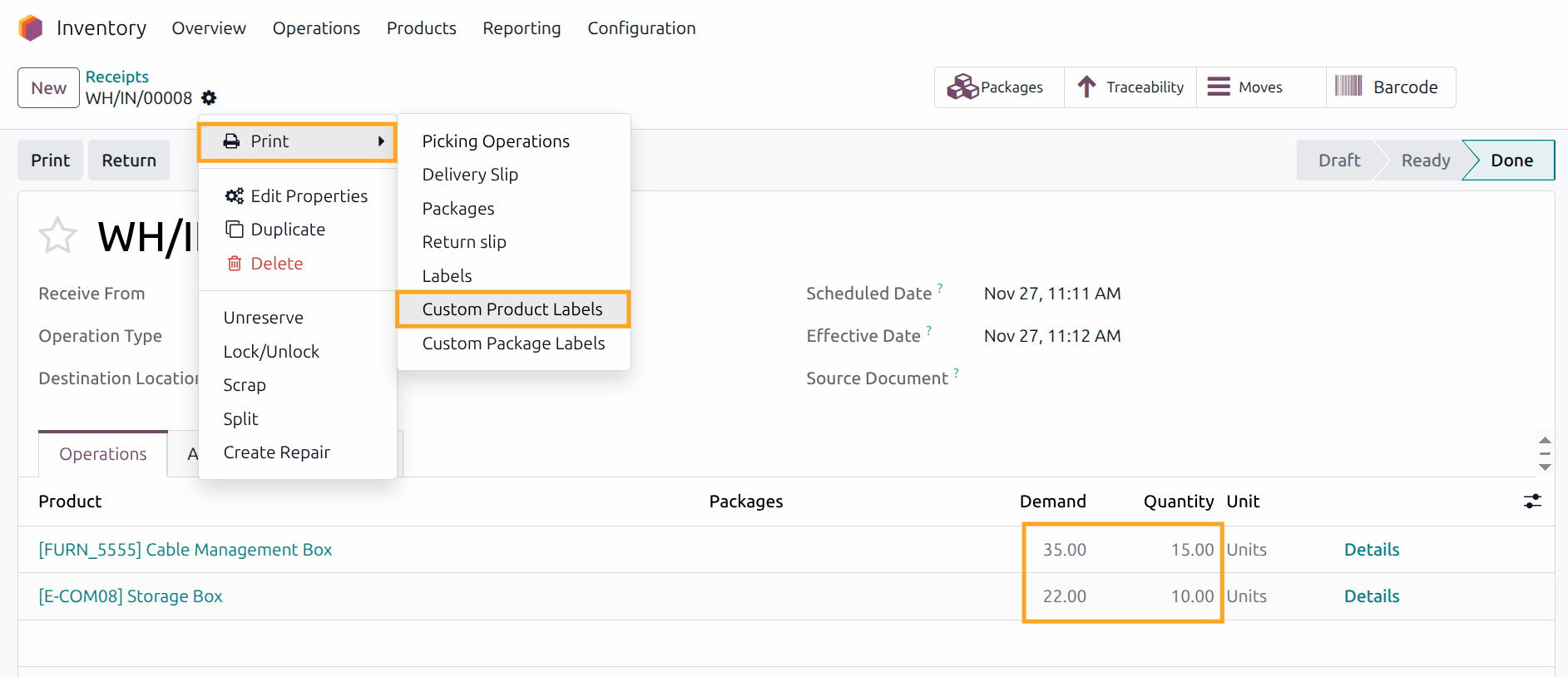Image resolution: width=1568 pixels, height=677 pixels.
Task: Click the Barcode icon button
Action: [1348, 86]
